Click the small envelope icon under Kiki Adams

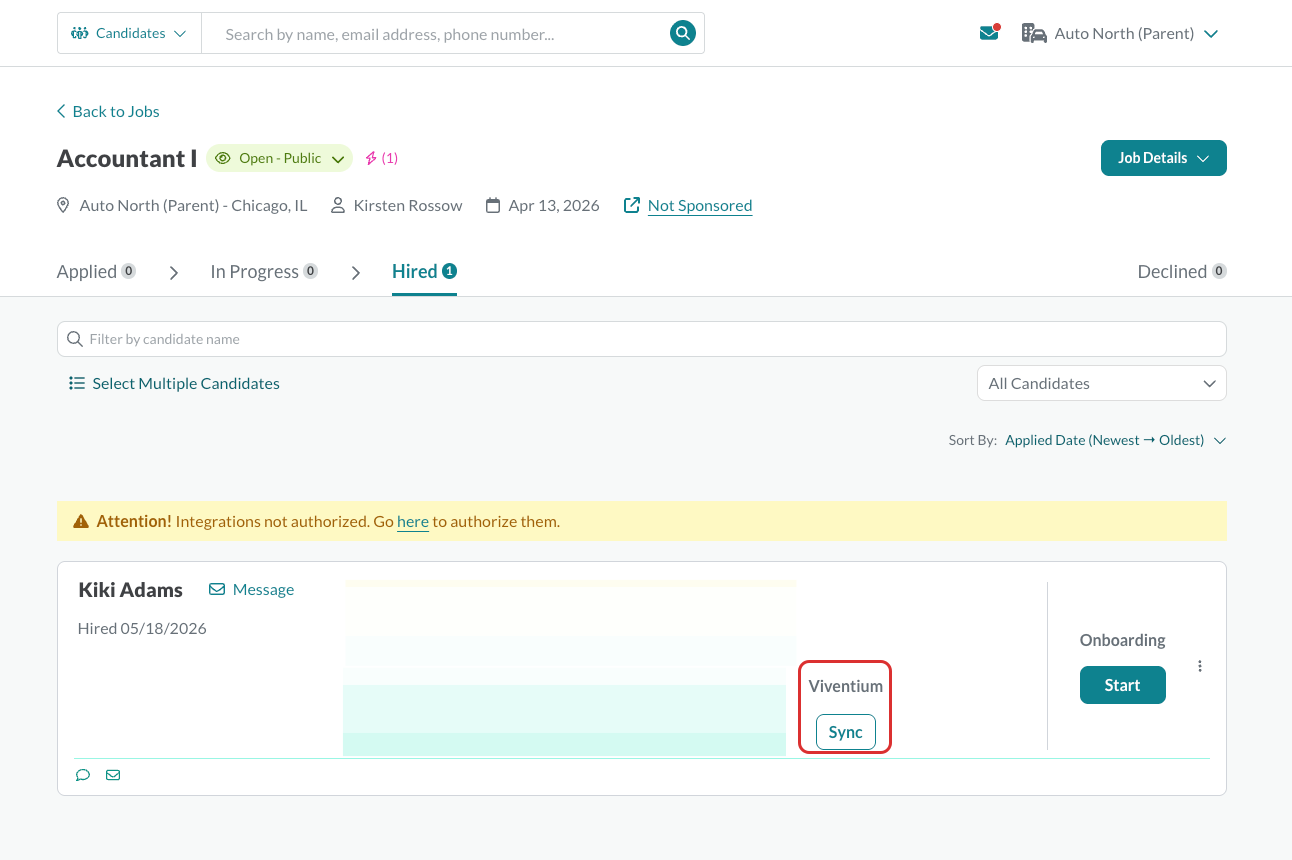pyautogui.click(x=113, y=775)
